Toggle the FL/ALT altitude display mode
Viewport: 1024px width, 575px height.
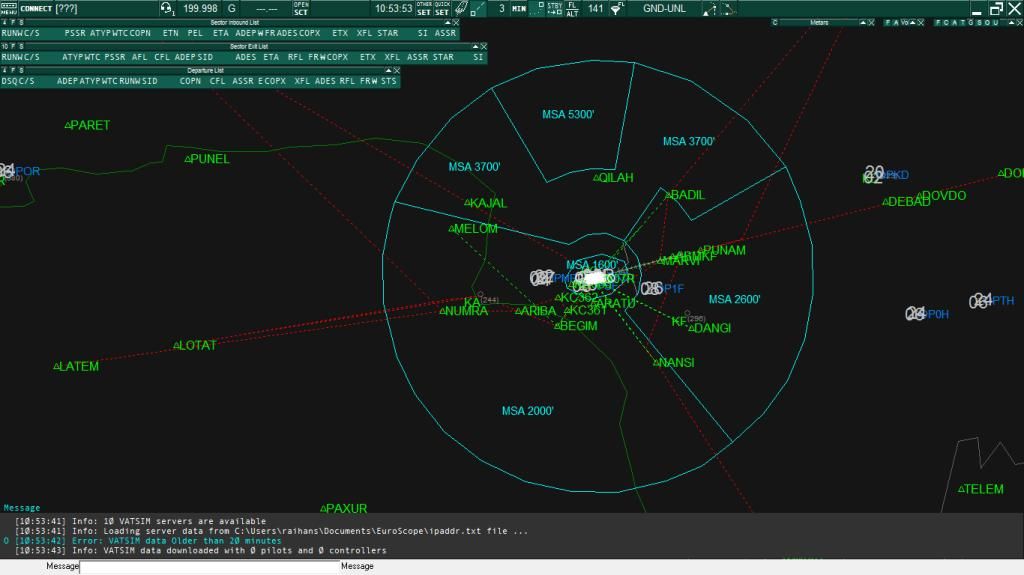[x=572, y=9]
